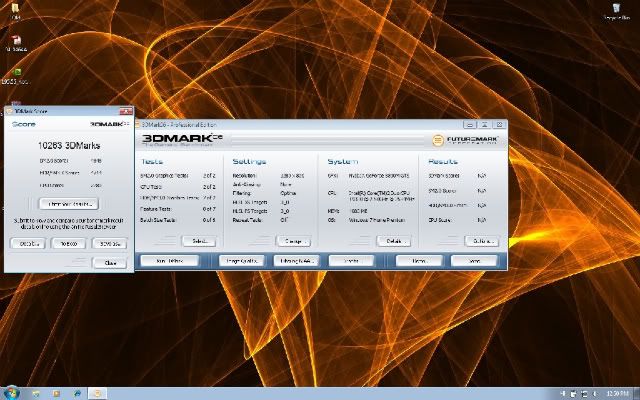
Task: Click Select button under Tests section
Action: click(x=199, y=241)
